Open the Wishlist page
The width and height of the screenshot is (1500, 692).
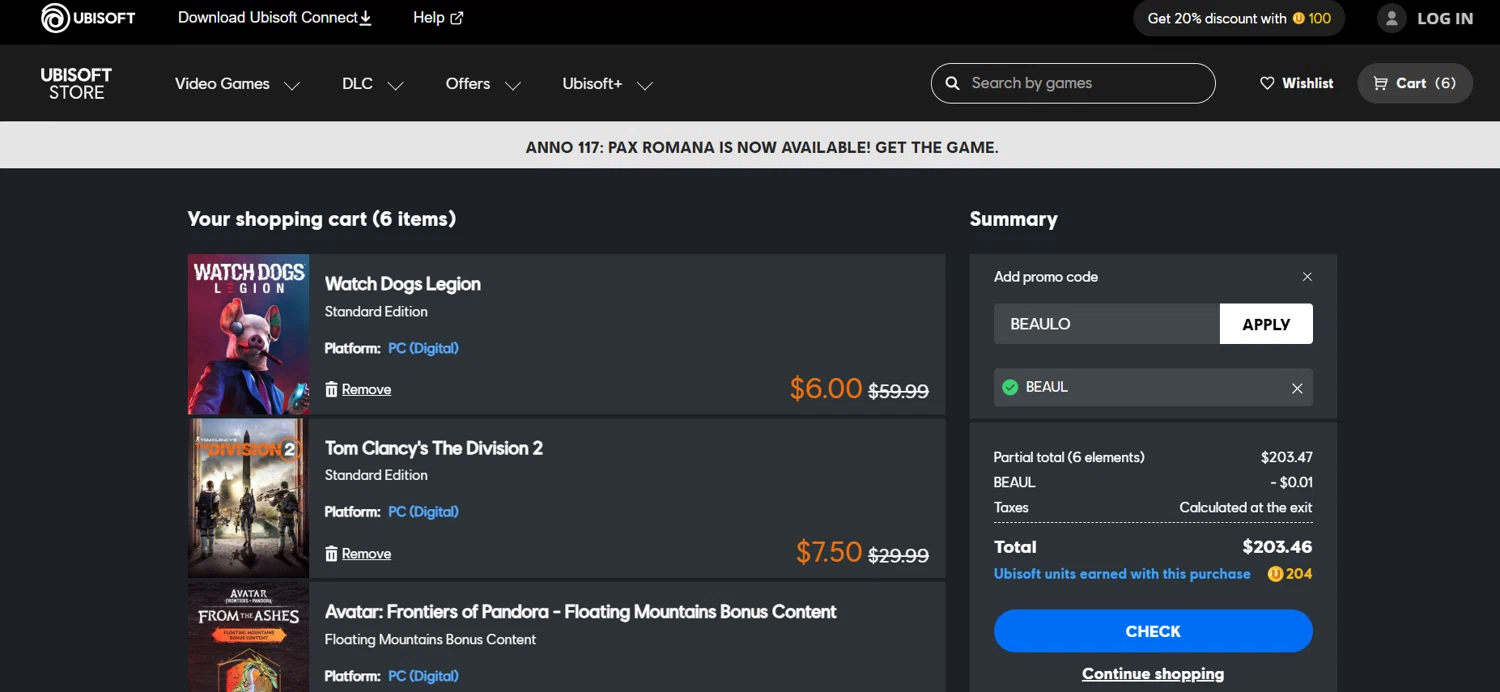pos(1297,83)
